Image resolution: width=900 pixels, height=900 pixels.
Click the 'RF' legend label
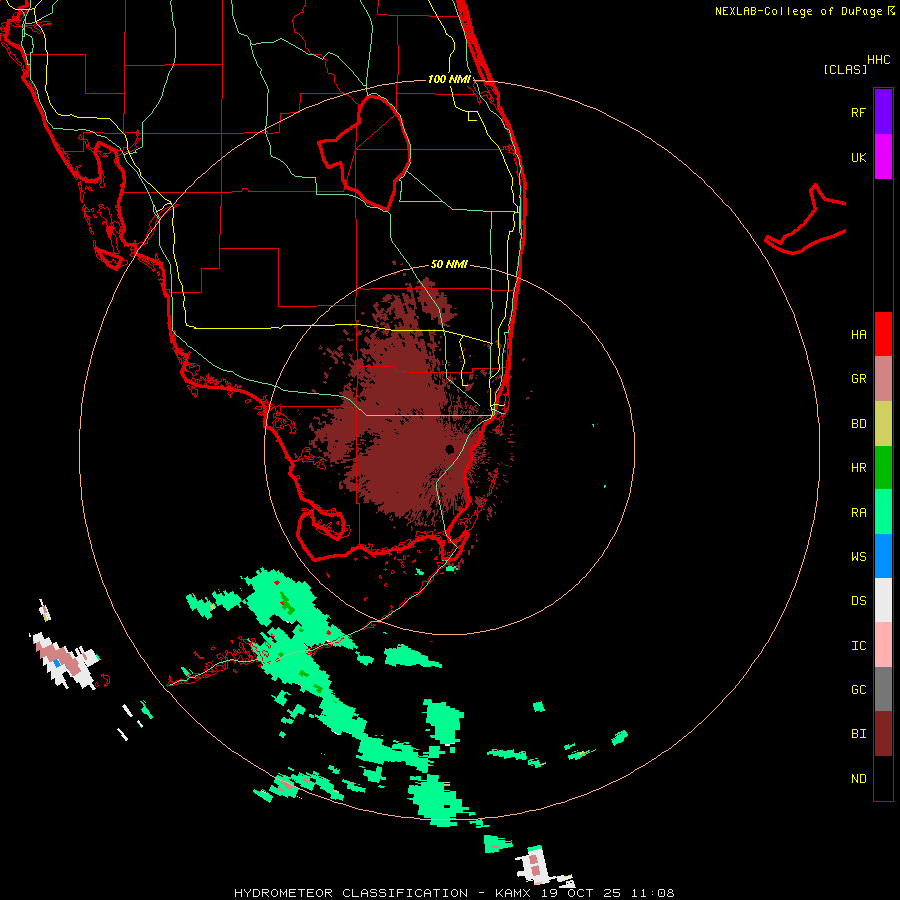[x=858, y=112]
